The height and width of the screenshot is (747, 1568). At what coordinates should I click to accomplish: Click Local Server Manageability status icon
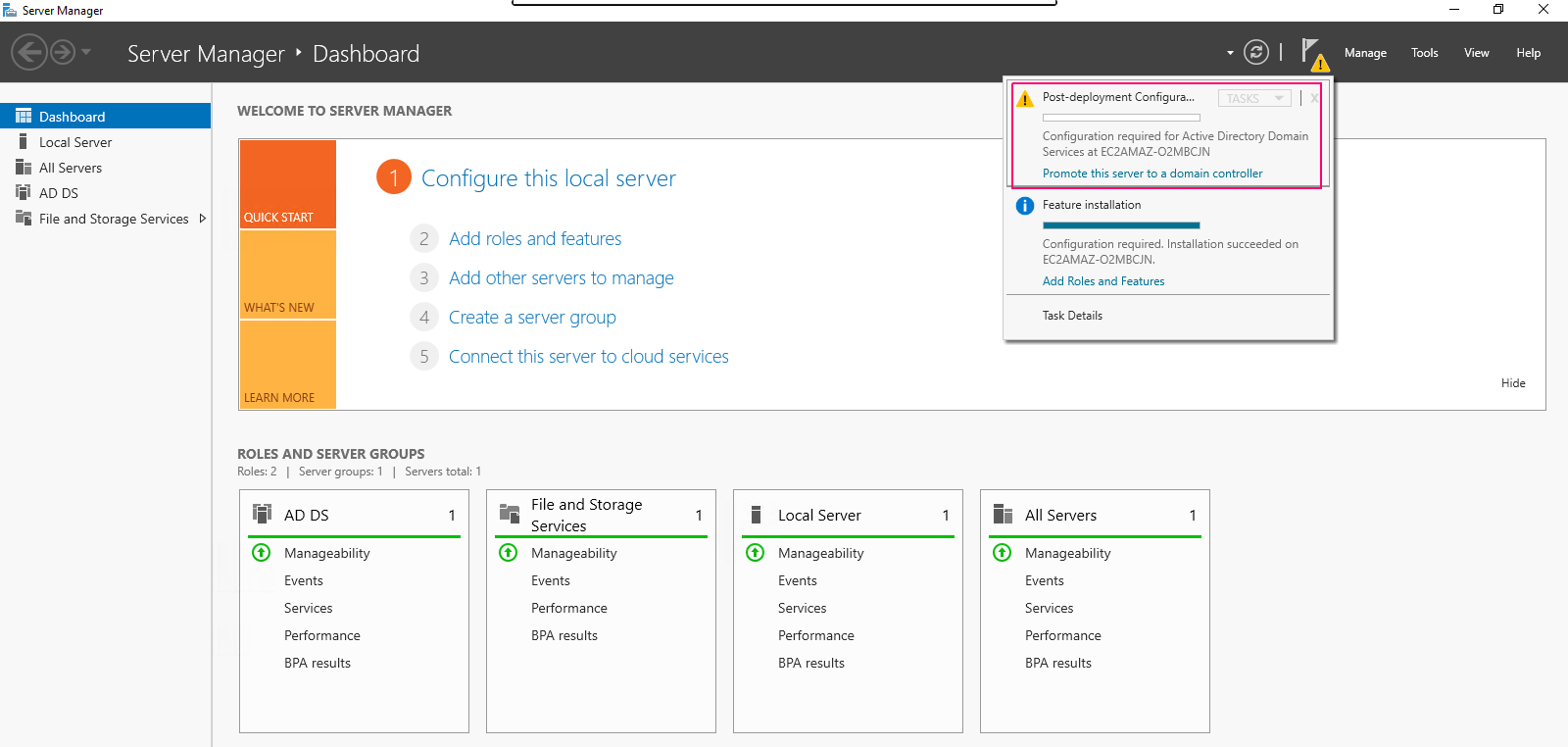[756, 553]
